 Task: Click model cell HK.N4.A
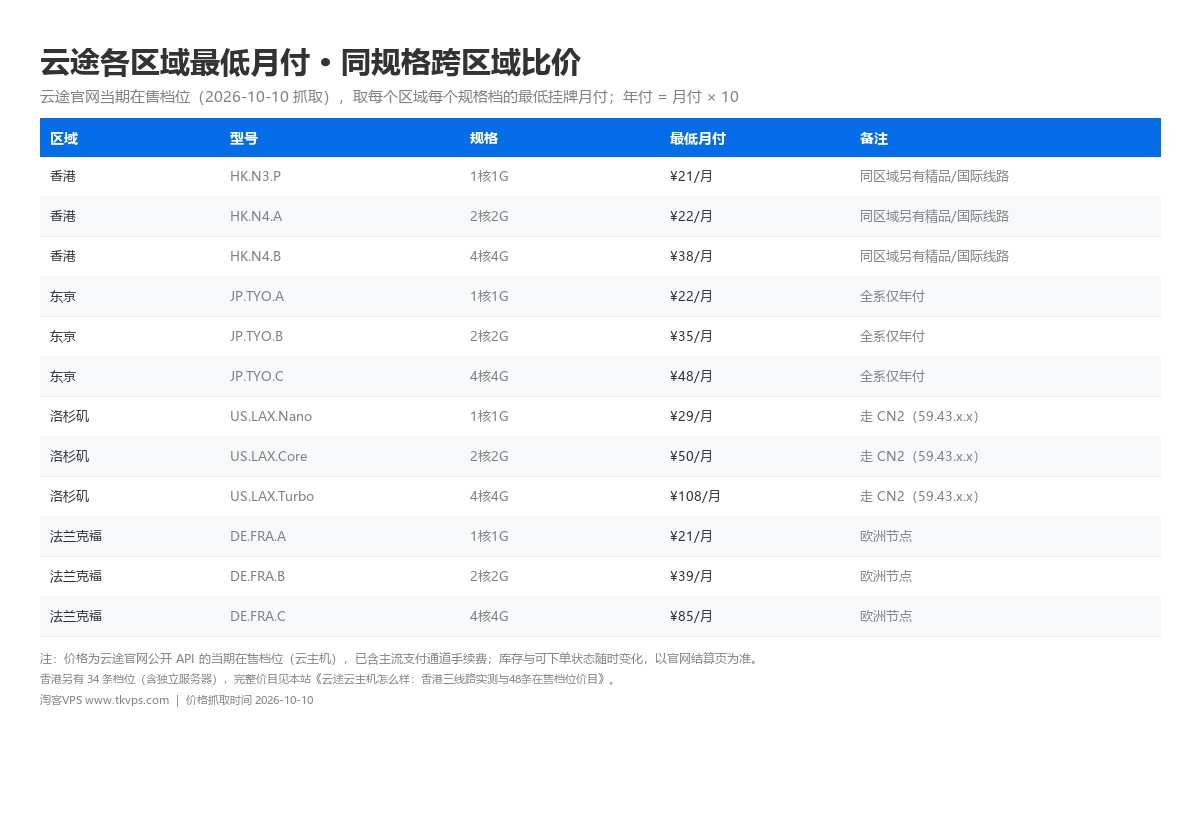click(x=256, y=216)
